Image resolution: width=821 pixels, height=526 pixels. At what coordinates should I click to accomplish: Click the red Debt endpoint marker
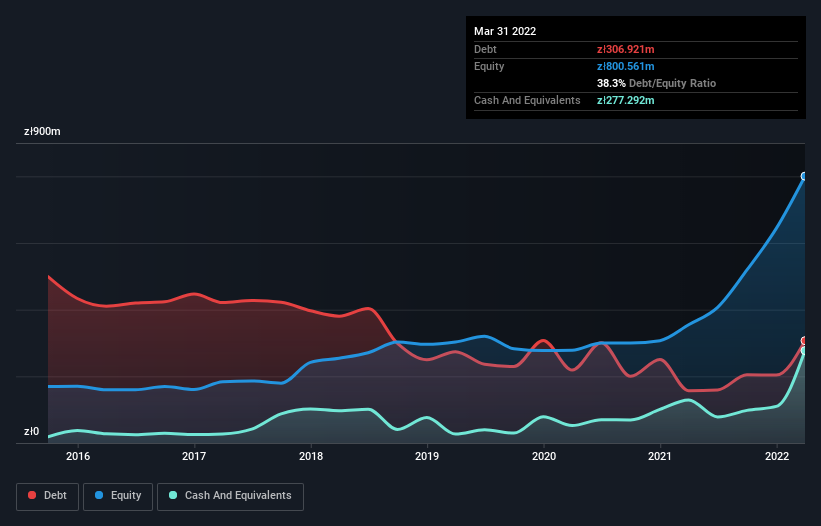pos(804,341)
